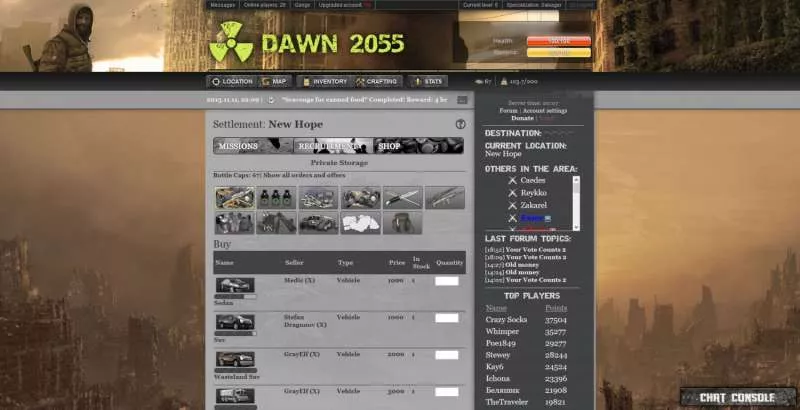Screen dimensions: 800x410
Task: Click seller Medic (X) in Sedan row
Action: 299,280
